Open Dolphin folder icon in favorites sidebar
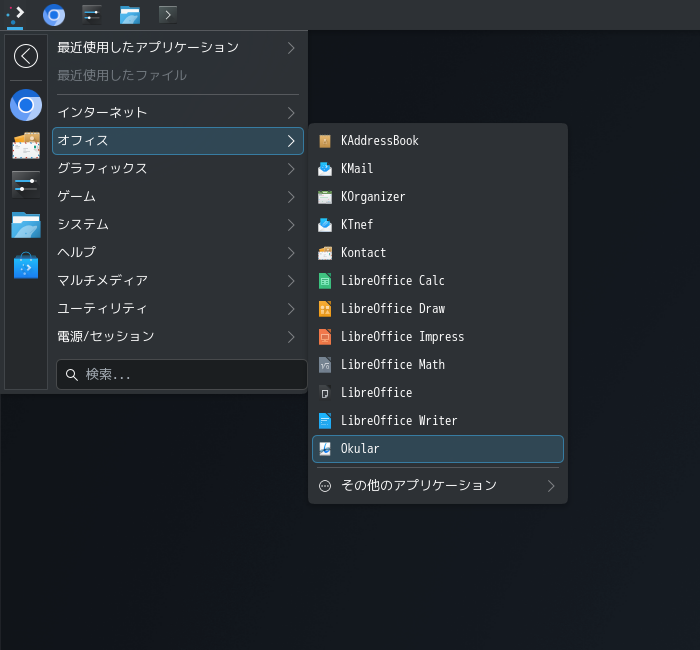Screen dimensions: 700x650 (26, 225)
